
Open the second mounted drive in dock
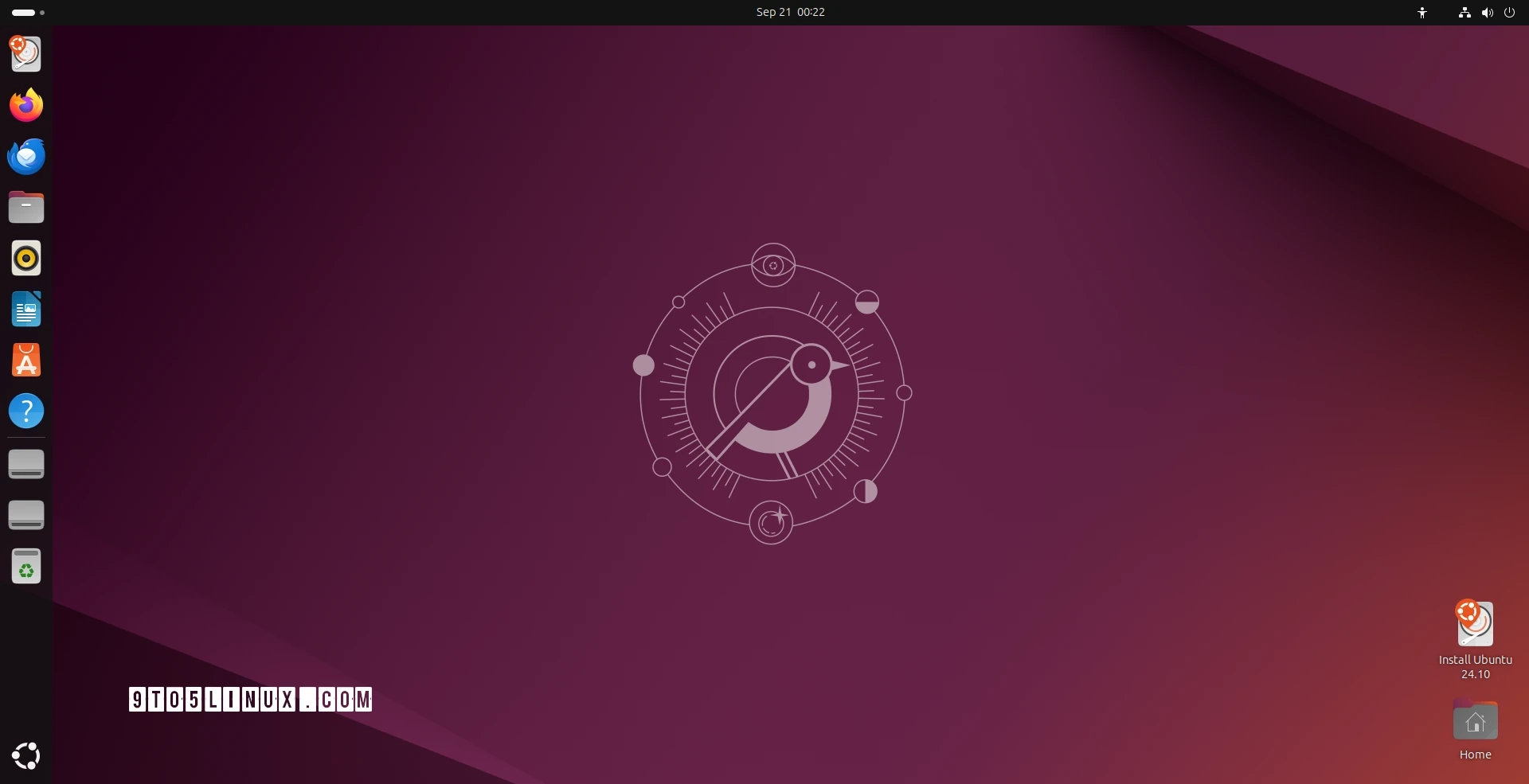click(x=26, y=515)
